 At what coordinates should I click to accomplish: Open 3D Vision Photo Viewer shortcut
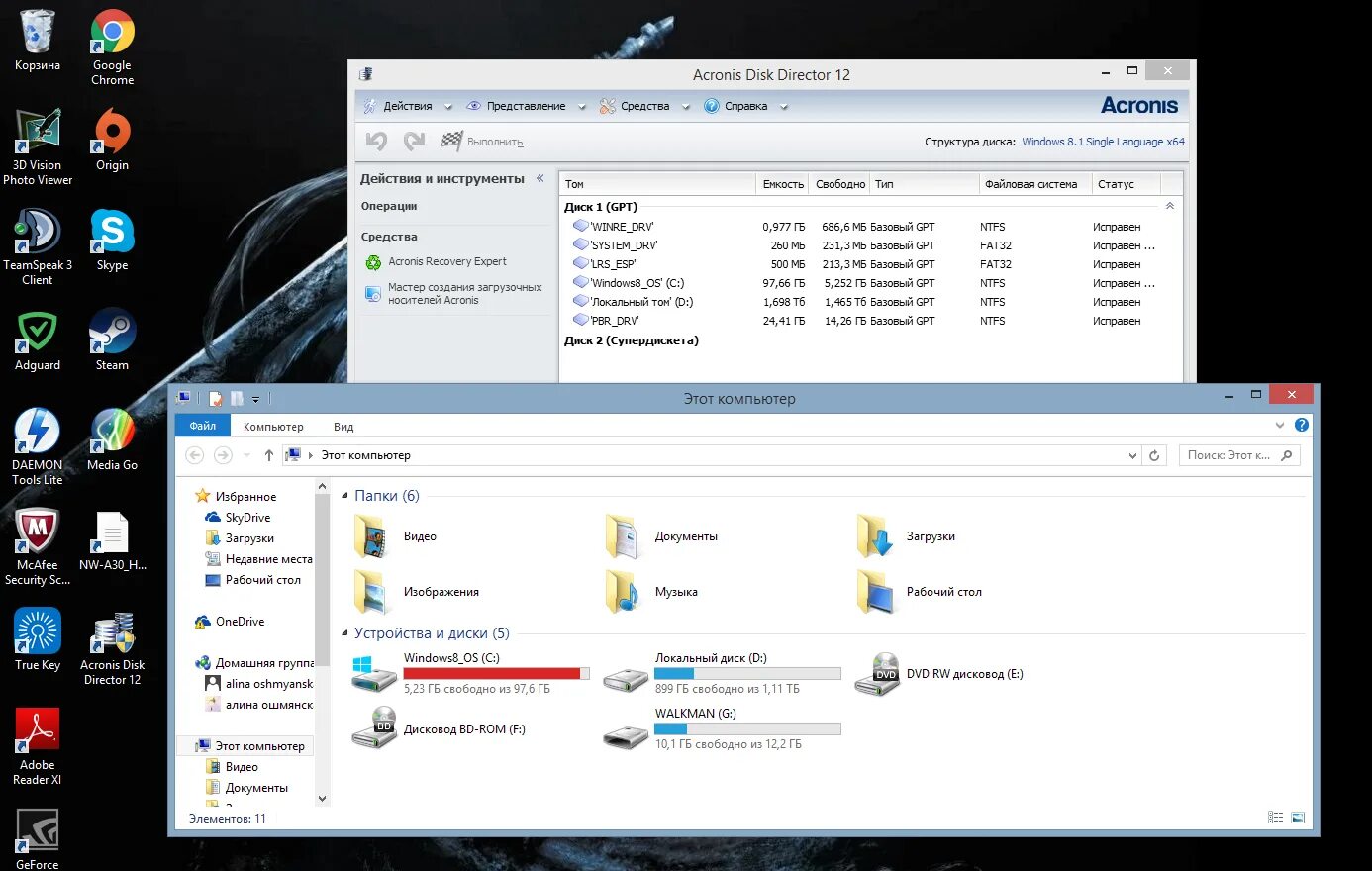pyautogui.click(x=38, y=146)
